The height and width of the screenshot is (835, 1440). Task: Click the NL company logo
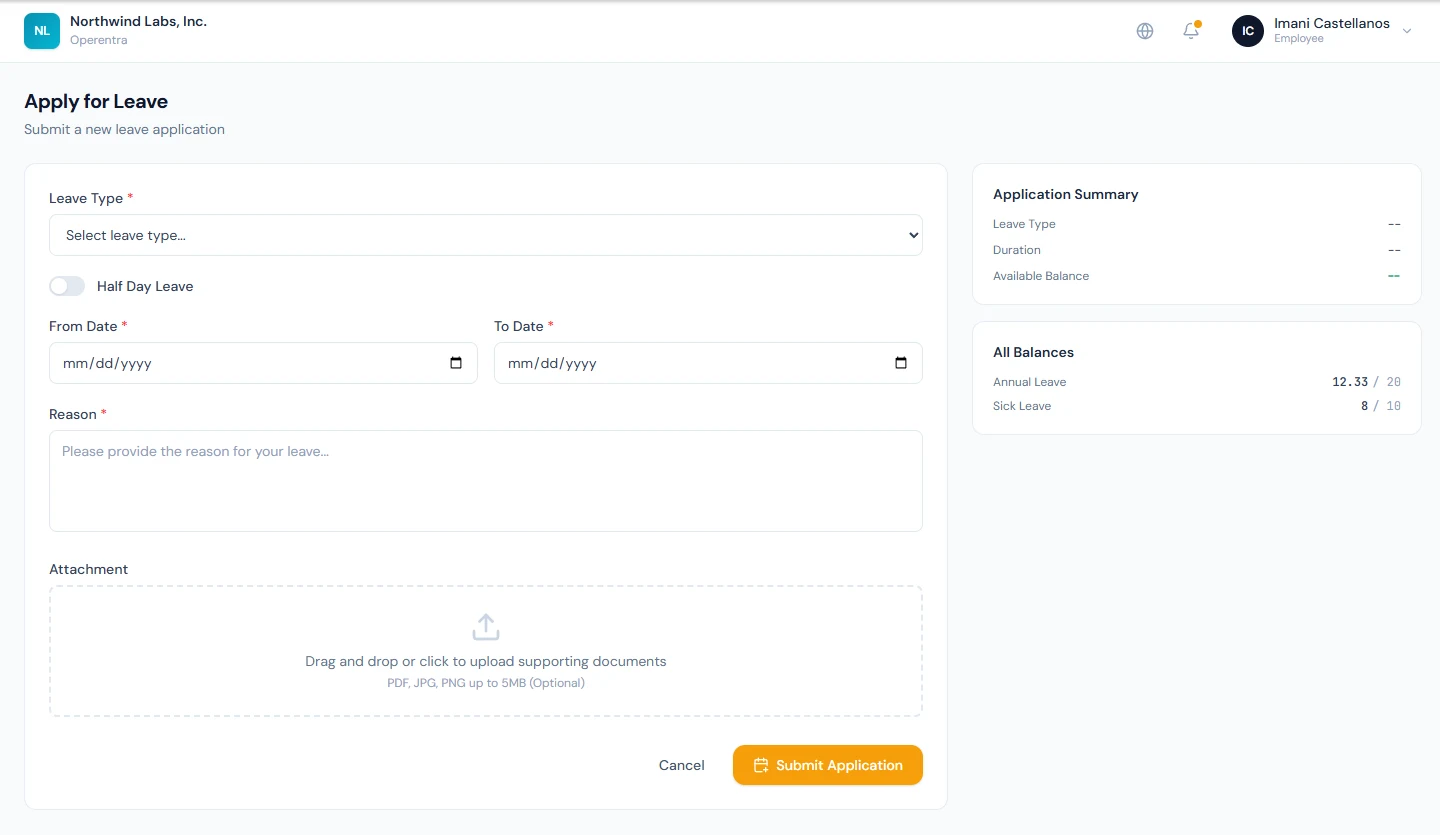tap(42, 31)
